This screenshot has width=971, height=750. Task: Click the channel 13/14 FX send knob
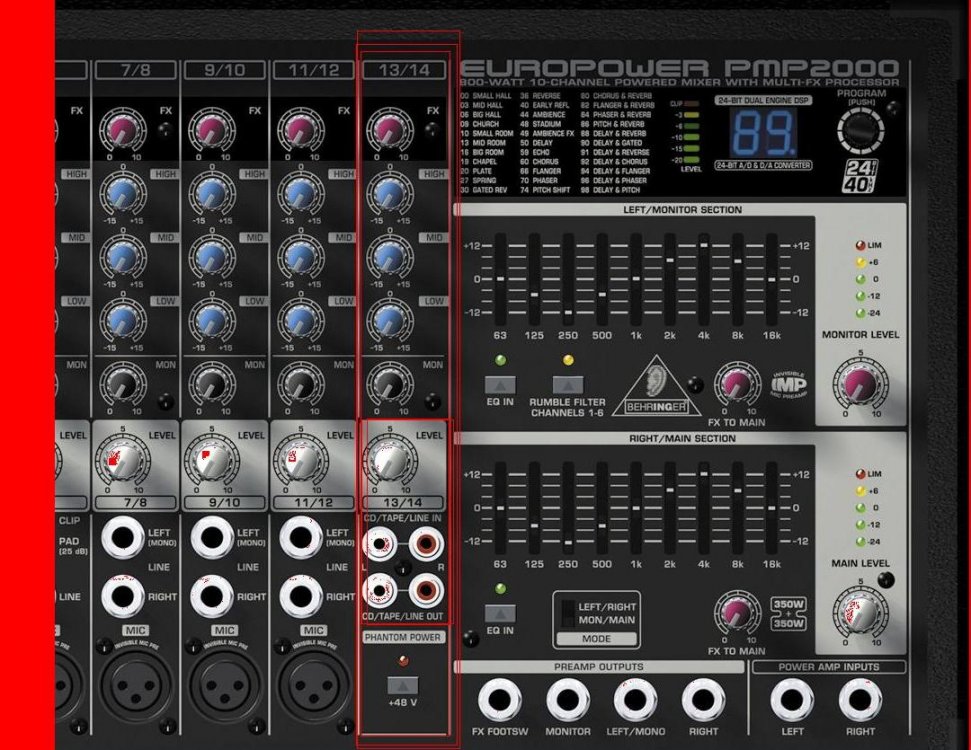(390, 131)
